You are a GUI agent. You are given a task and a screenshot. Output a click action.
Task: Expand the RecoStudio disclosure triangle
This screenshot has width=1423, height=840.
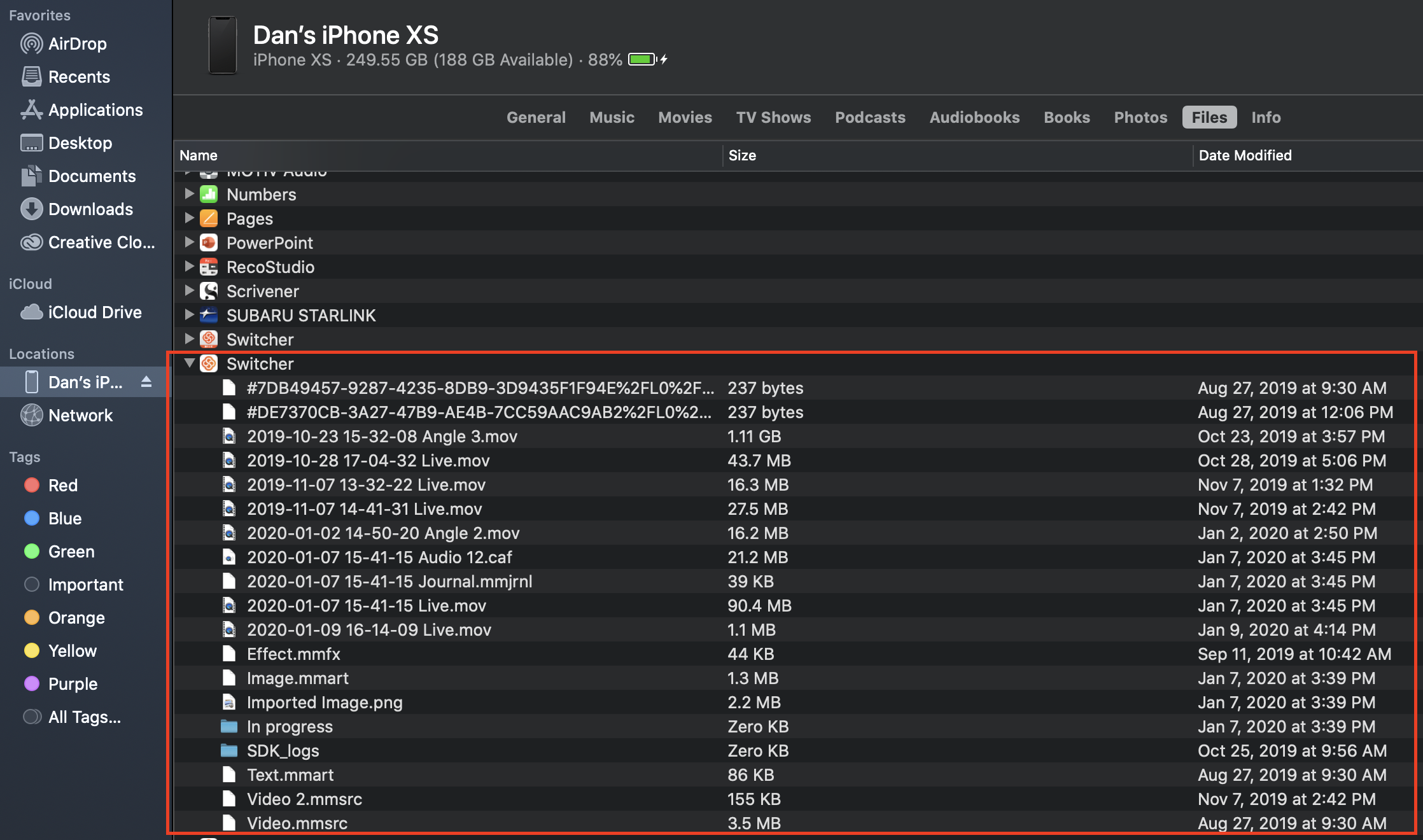pyautogui.click(x=189, y=265)
